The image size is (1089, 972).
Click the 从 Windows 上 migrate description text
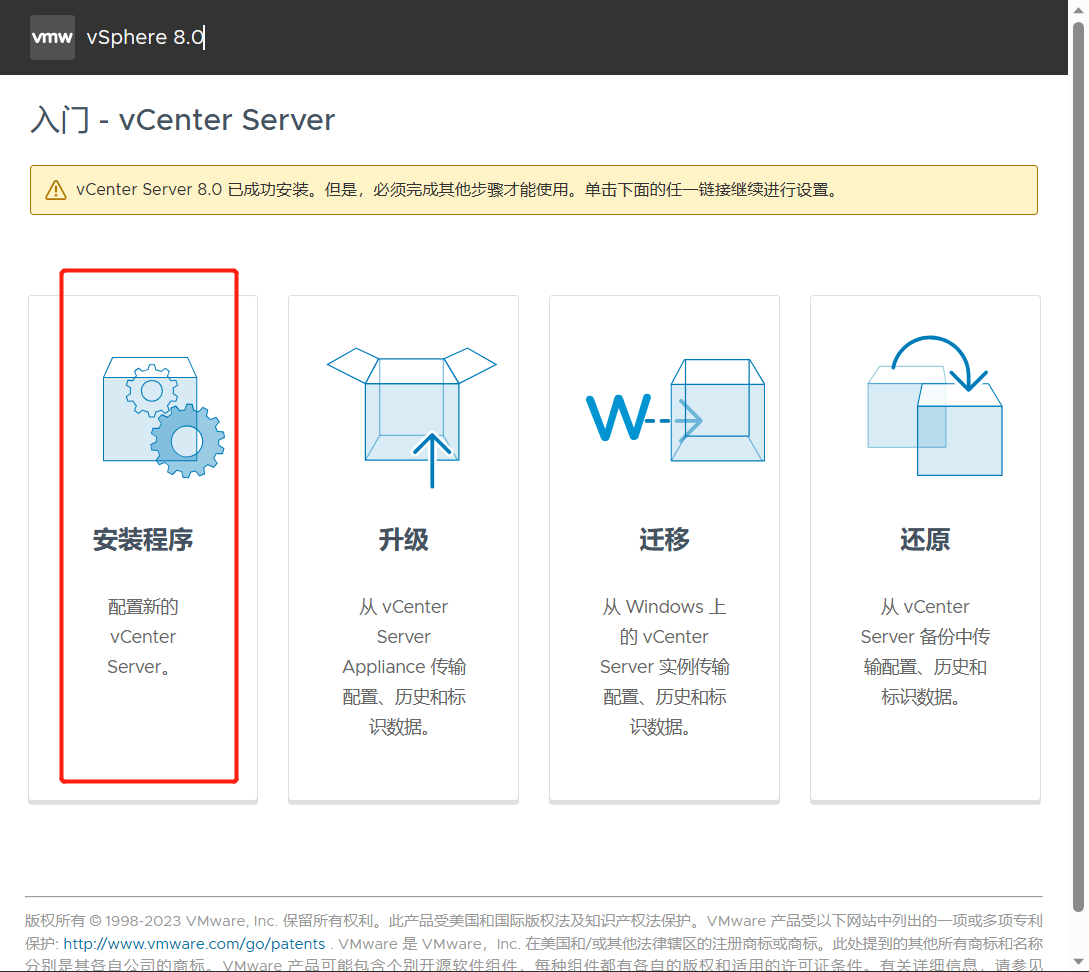coord(665,667)
